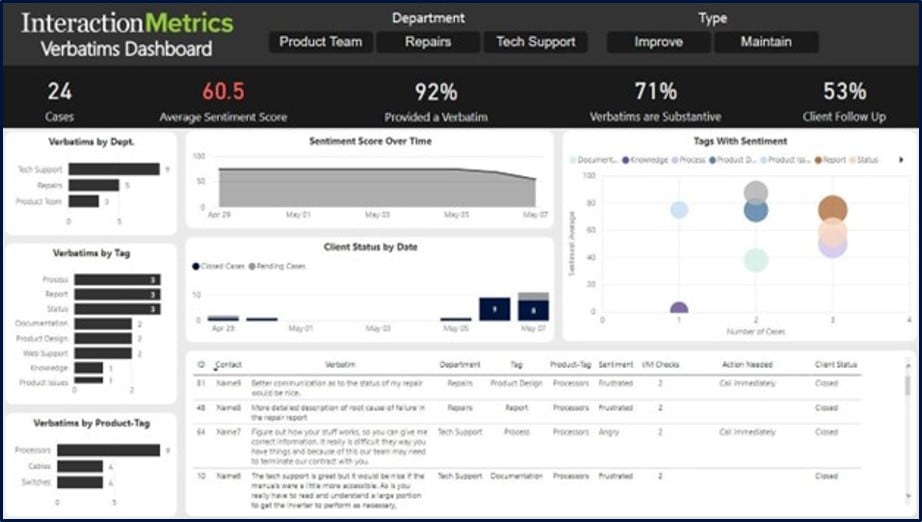Sort table by ID column header
Image resolution: width=922 pixels, height=522 pixels.
[x=201, y=364]
